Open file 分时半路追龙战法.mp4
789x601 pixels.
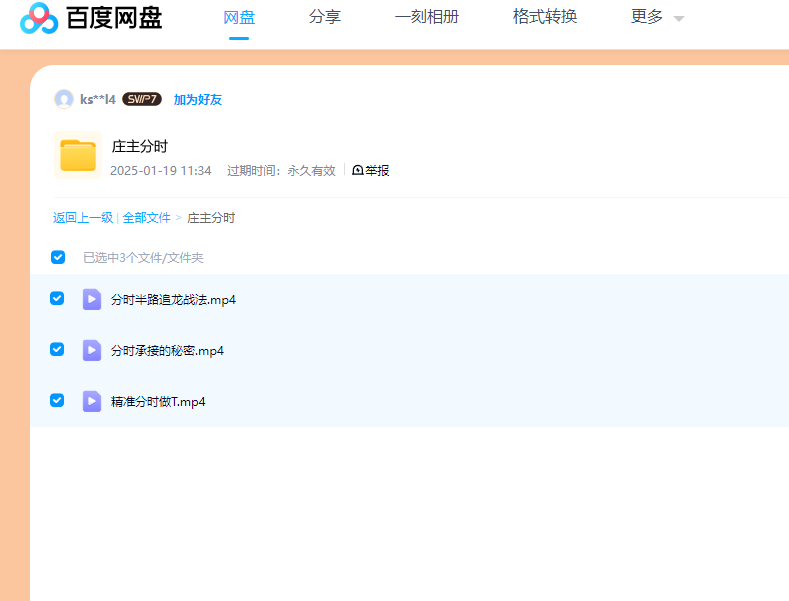(x=173, y=299)
